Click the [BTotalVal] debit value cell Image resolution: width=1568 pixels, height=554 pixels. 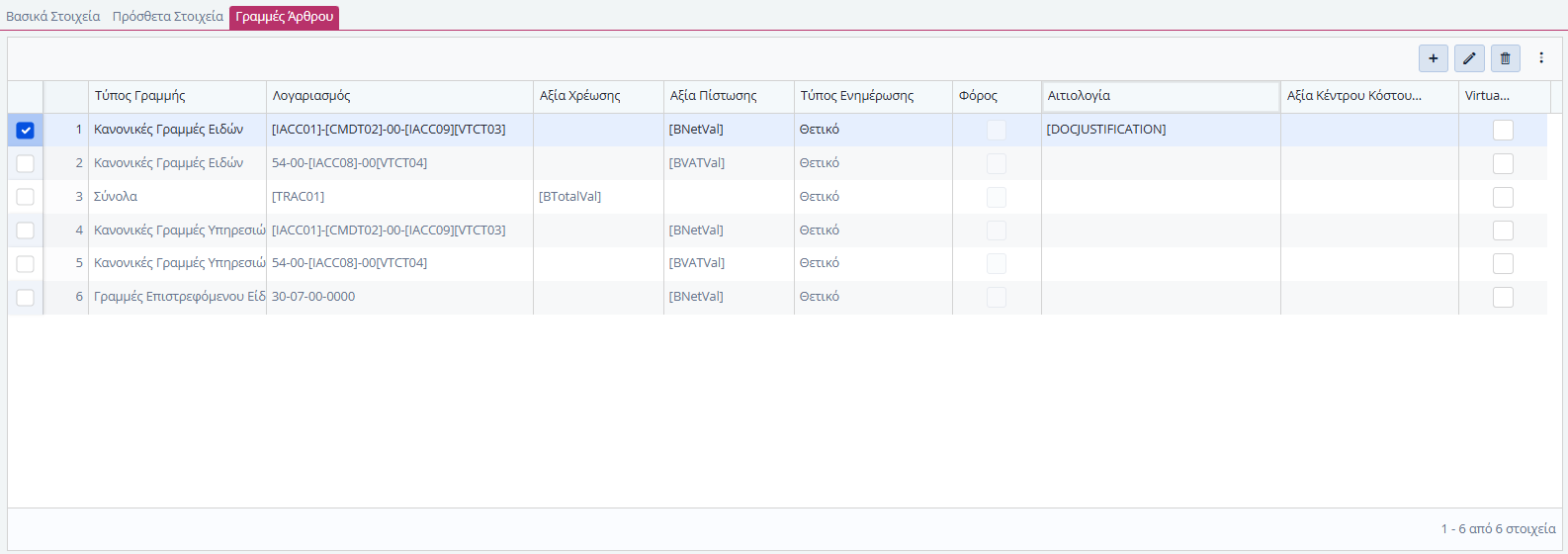click(599, 197)
